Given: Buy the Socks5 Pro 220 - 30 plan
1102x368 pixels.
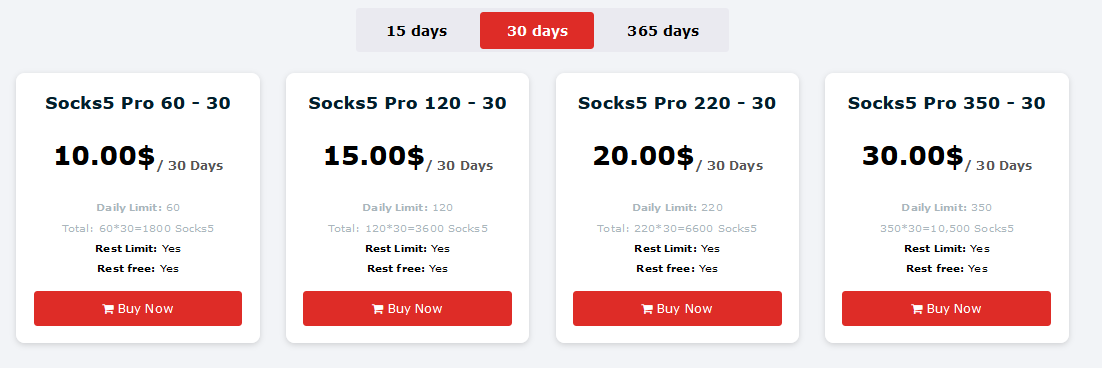Looking at the screenshot, I should [x=677, y=308].
